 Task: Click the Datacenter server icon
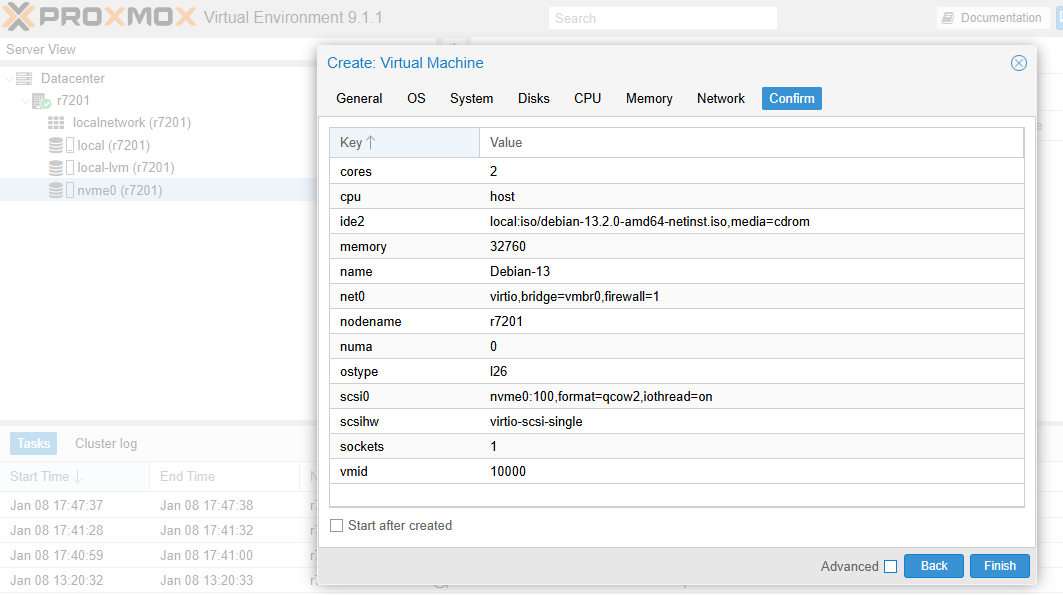click(x=24, y=79)
